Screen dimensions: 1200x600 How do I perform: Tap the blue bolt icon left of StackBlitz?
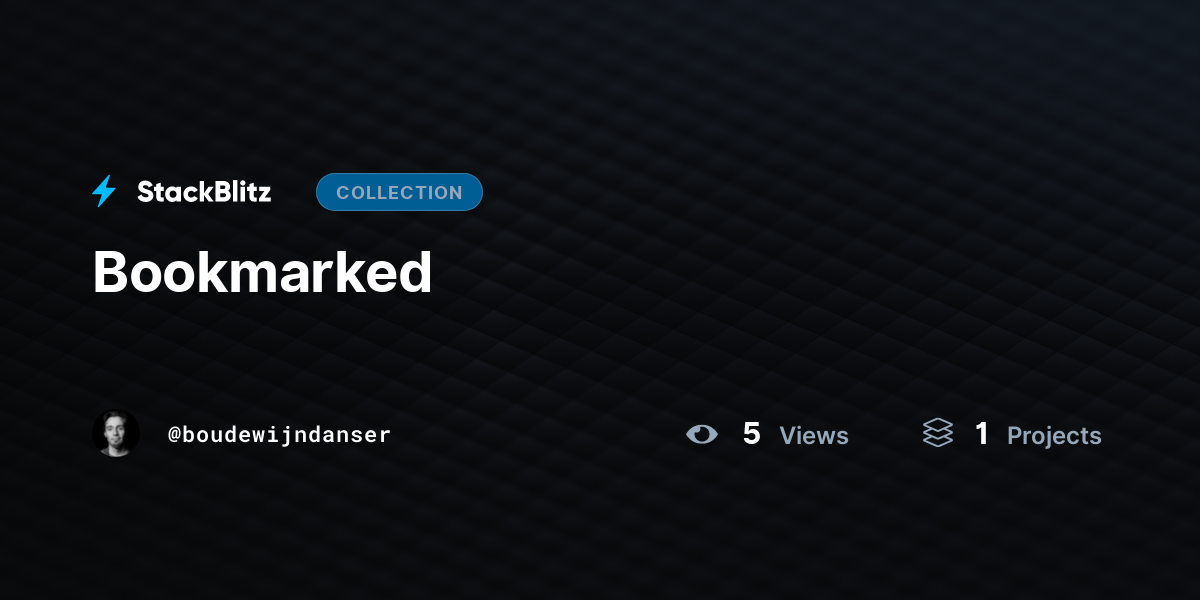[x=104, y=192]
